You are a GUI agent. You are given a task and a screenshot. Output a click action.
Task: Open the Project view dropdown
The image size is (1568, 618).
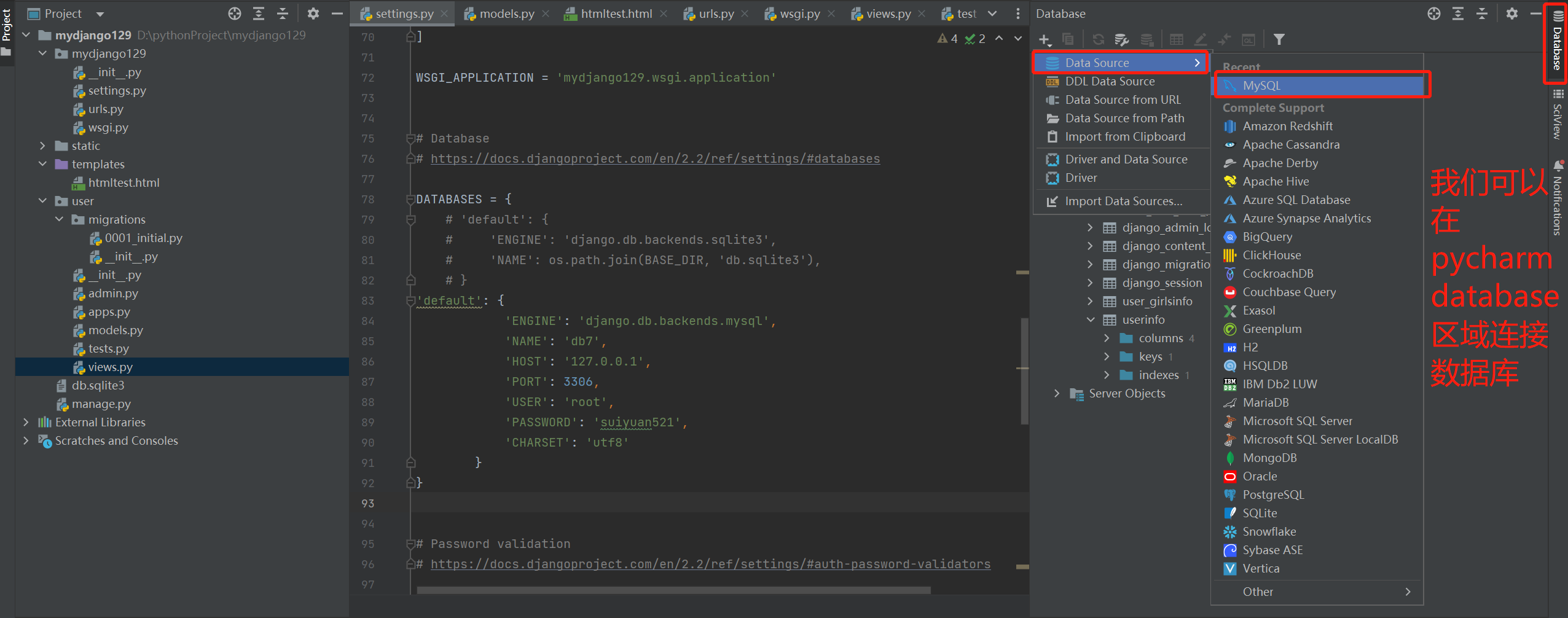click(x=100, y=14)
